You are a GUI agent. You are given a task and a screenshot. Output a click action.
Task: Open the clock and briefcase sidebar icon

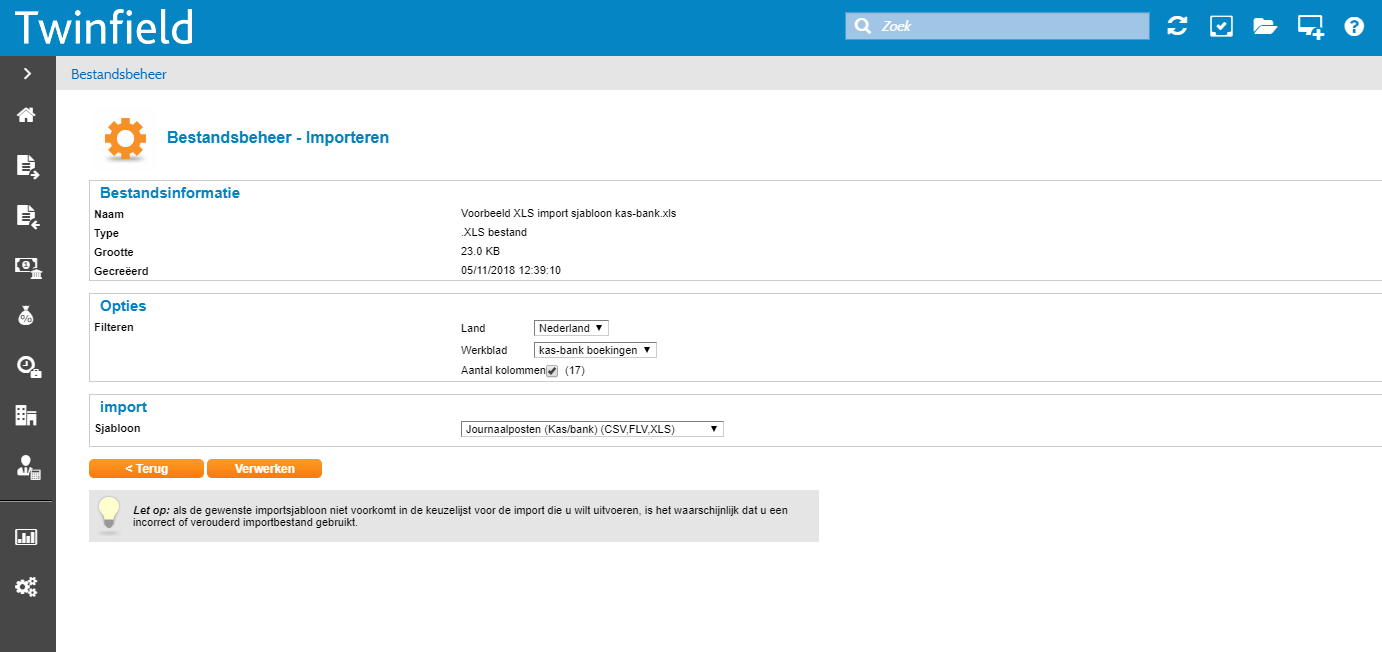point(27,367)
